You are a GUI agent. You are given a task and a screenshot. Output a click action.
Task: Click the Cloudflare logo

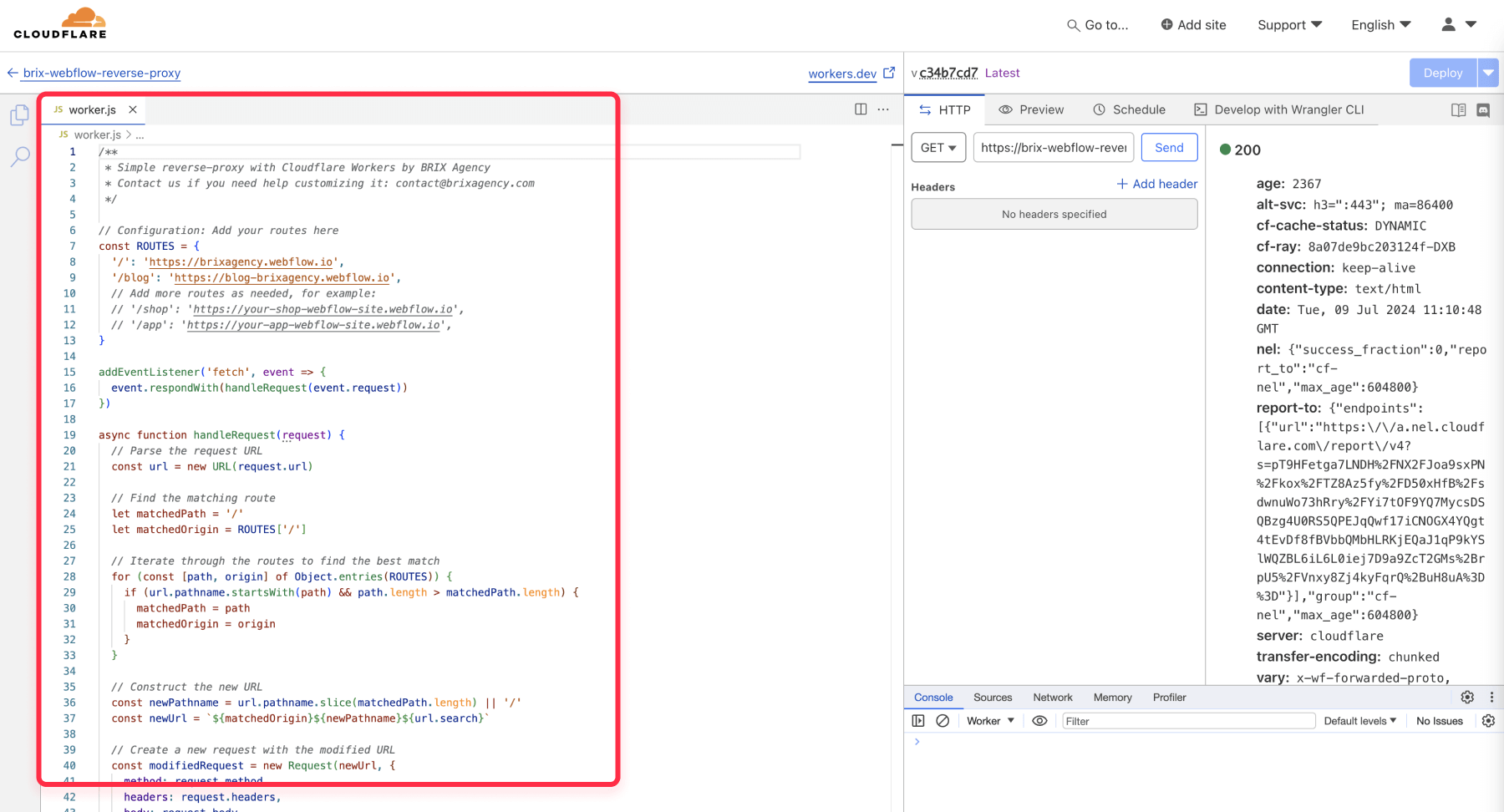(x=60, y=23)
